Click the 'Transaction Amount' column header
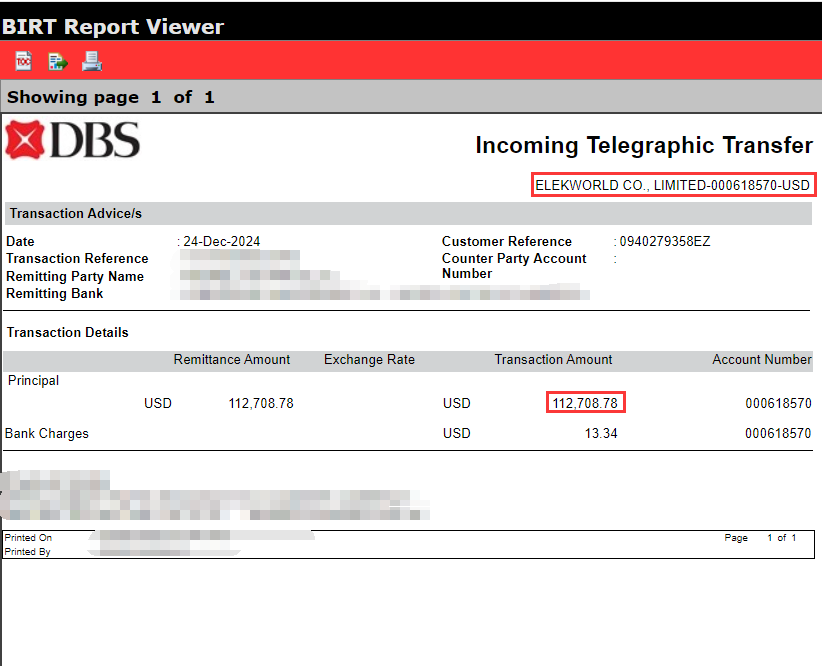This screenshot has height=666, width=822. click(x=553, y=359)
